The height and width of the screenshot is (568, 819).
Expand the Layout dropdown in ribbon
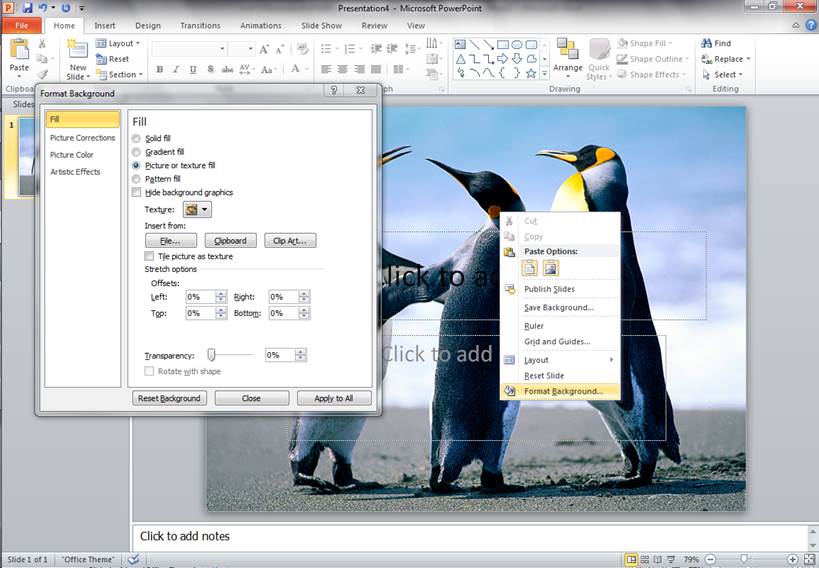pyautogui.click(x=124, y=44)
